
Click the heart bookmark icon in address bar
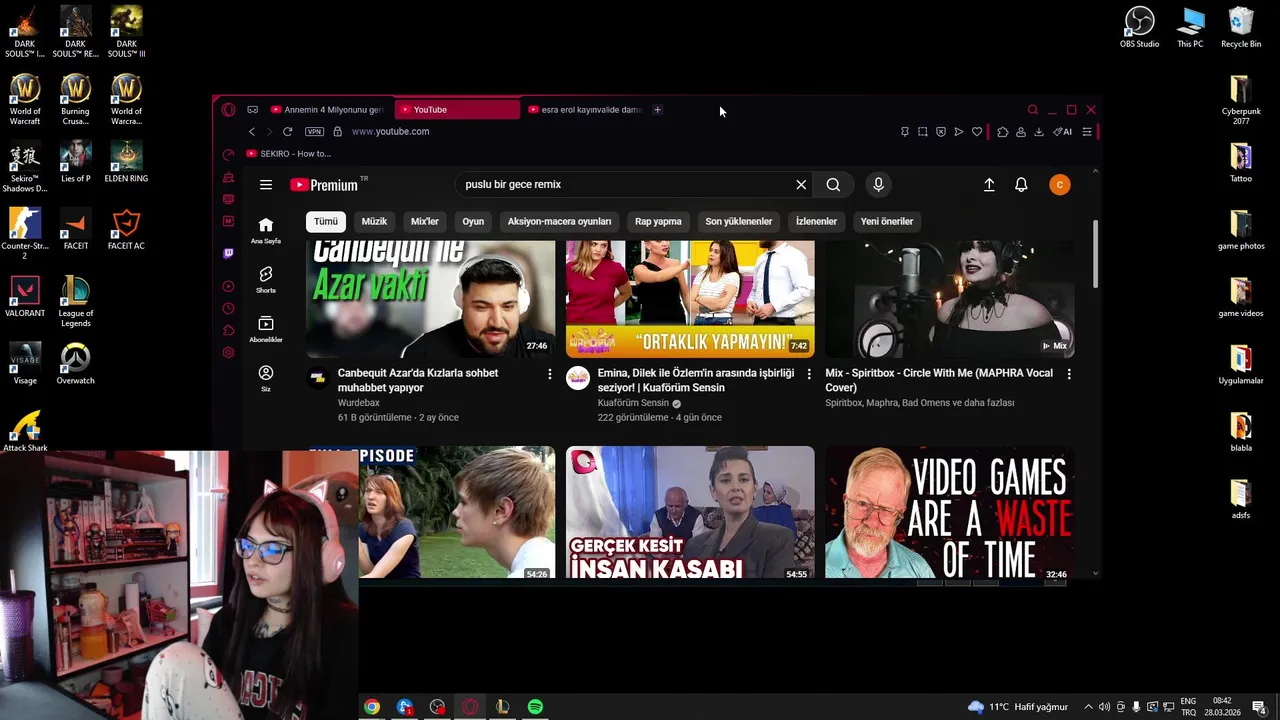tap(977, 132)
